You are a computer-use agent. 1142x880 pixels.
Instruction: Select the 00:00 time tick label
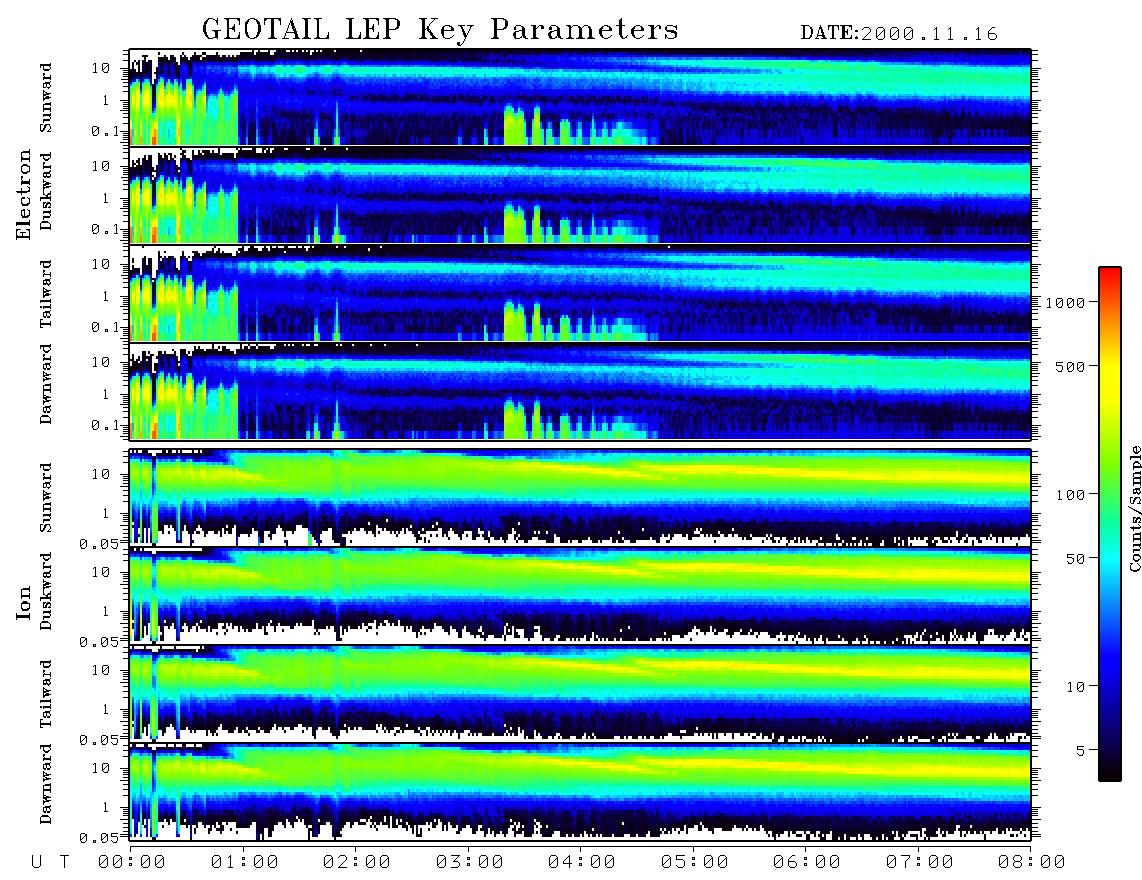pos(132,862)
